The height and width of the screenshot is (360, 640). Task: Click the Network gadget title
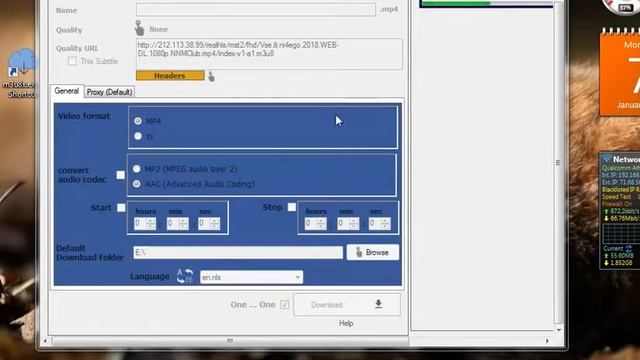pyautogui.click(x=626, y=159)
